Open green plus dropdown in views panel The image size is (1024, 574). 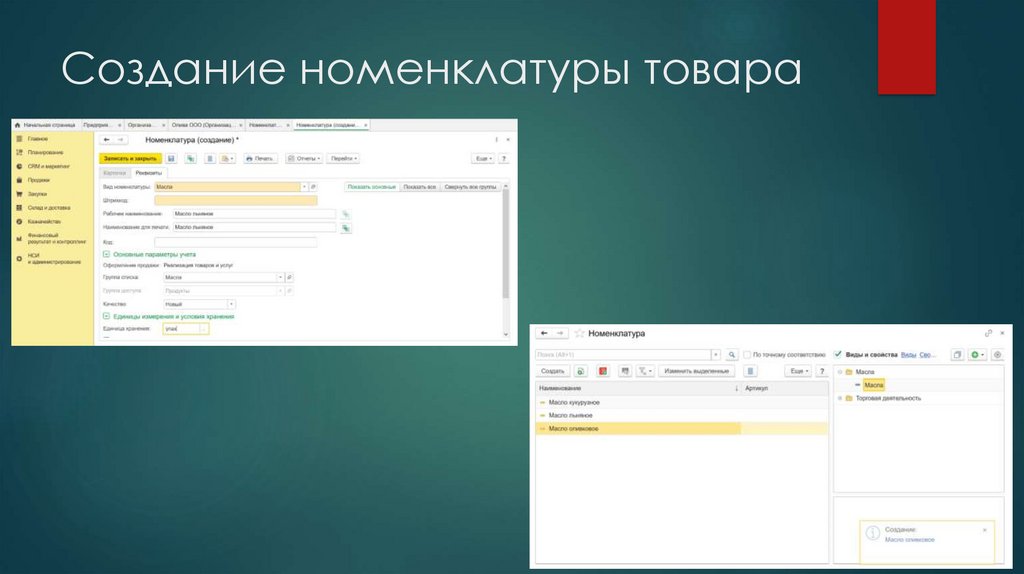pyautogui.click(x=977, y=355)
